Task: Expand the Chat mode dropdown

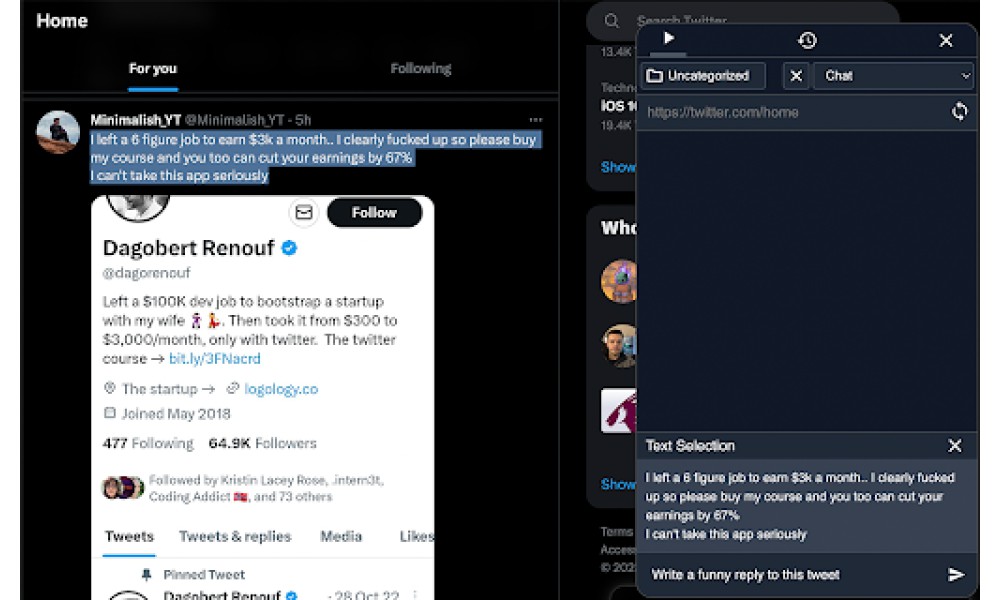Action: tap(894, 76)
